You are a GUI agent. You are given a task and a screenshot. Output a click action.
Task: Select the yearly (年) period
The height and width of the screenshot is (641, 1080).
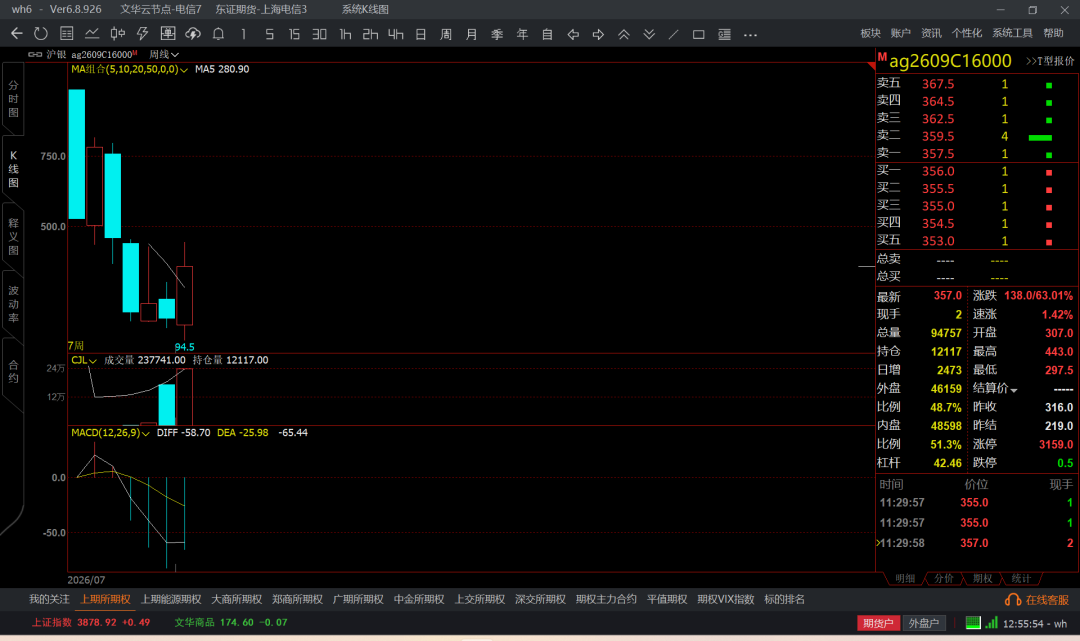tap(522, 34)
